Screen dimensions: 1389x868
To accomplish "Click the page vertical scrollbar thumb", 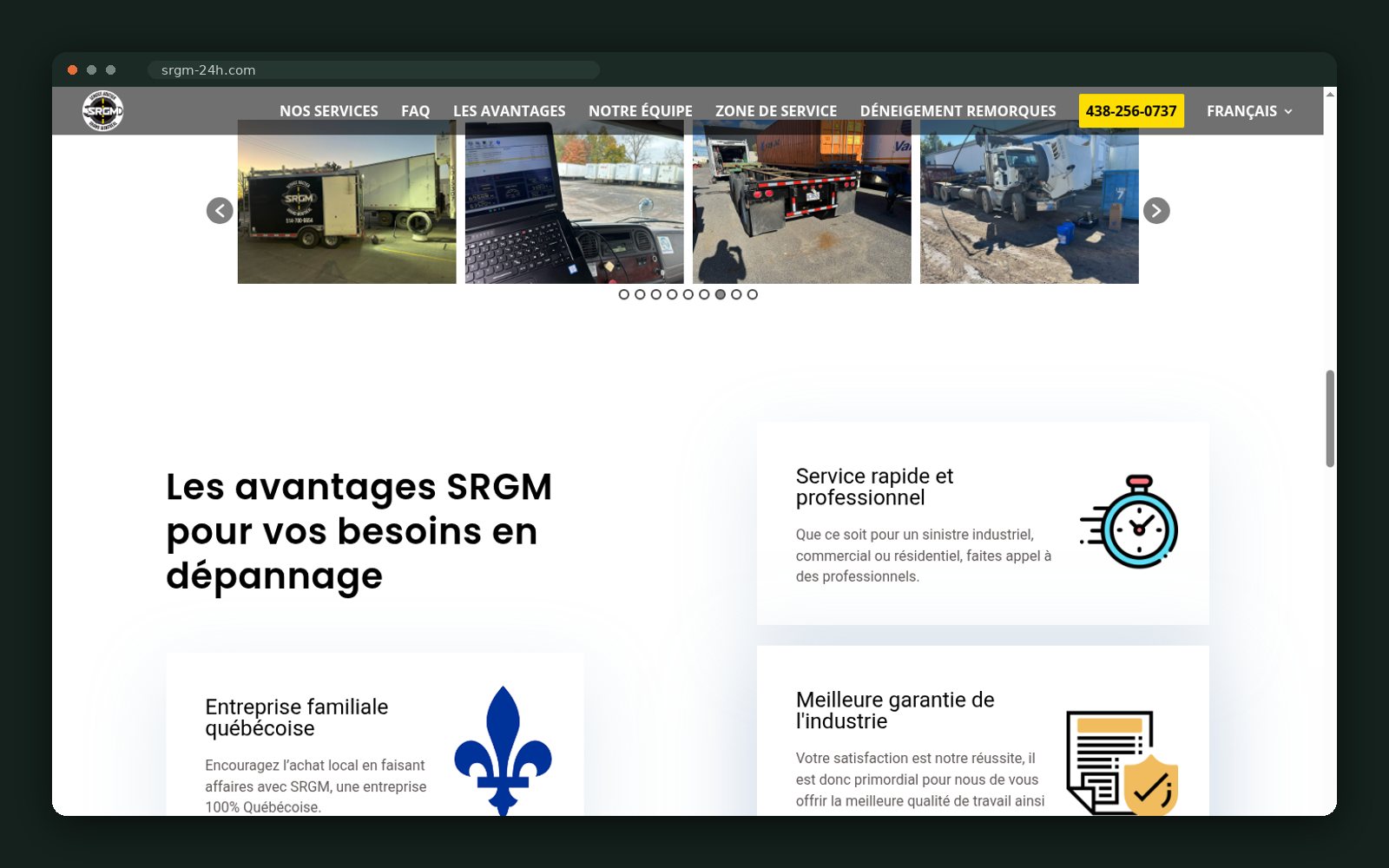I will pos(1330,418).
